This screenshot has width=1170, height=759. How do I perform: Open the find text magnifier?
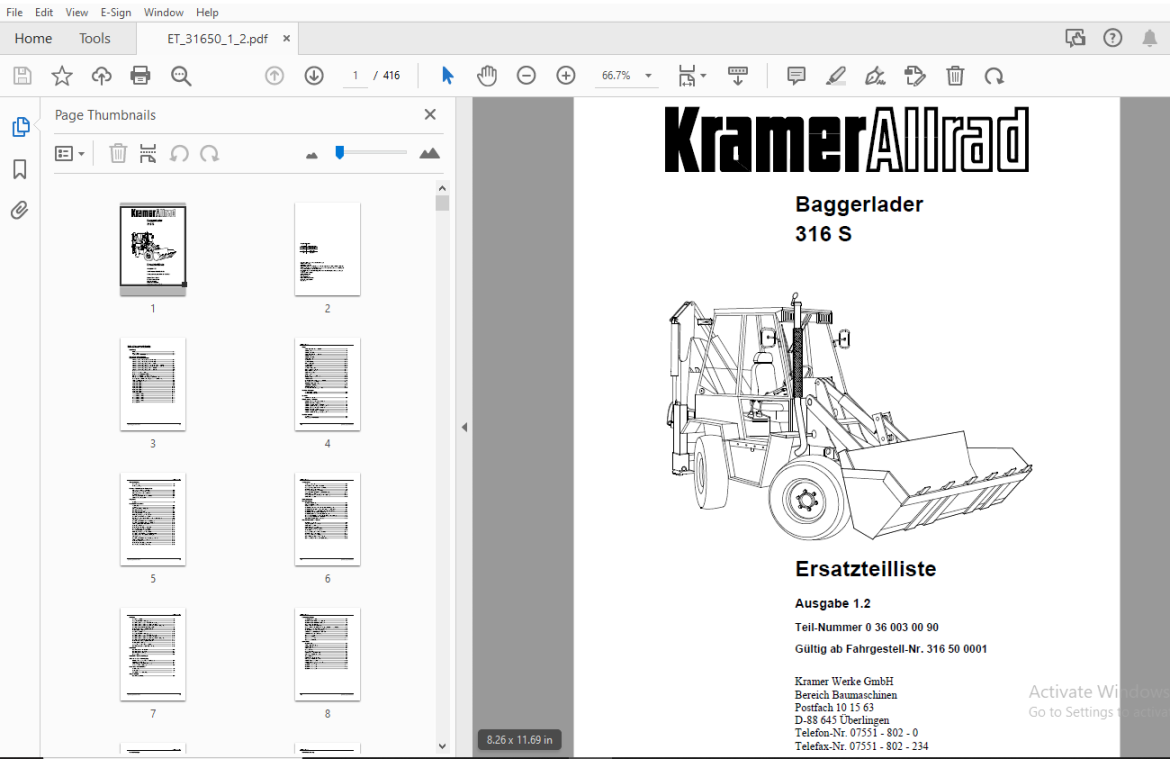(181, 75)
